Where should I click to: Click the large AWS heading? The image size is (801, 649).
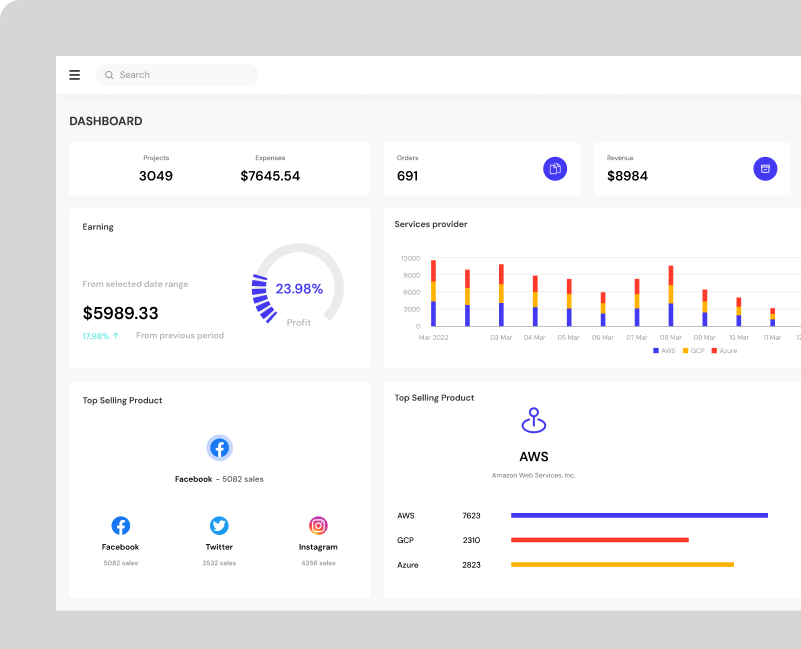click(534, 457)
